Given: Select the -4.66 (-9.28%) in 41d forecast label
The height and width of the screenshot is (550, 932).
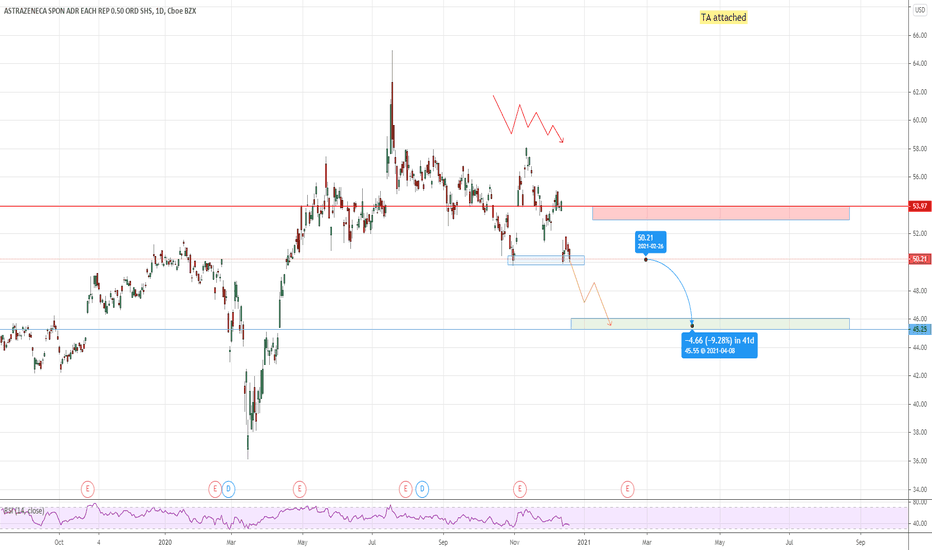Looking at the screenshot, I should (x=719, y=345).
